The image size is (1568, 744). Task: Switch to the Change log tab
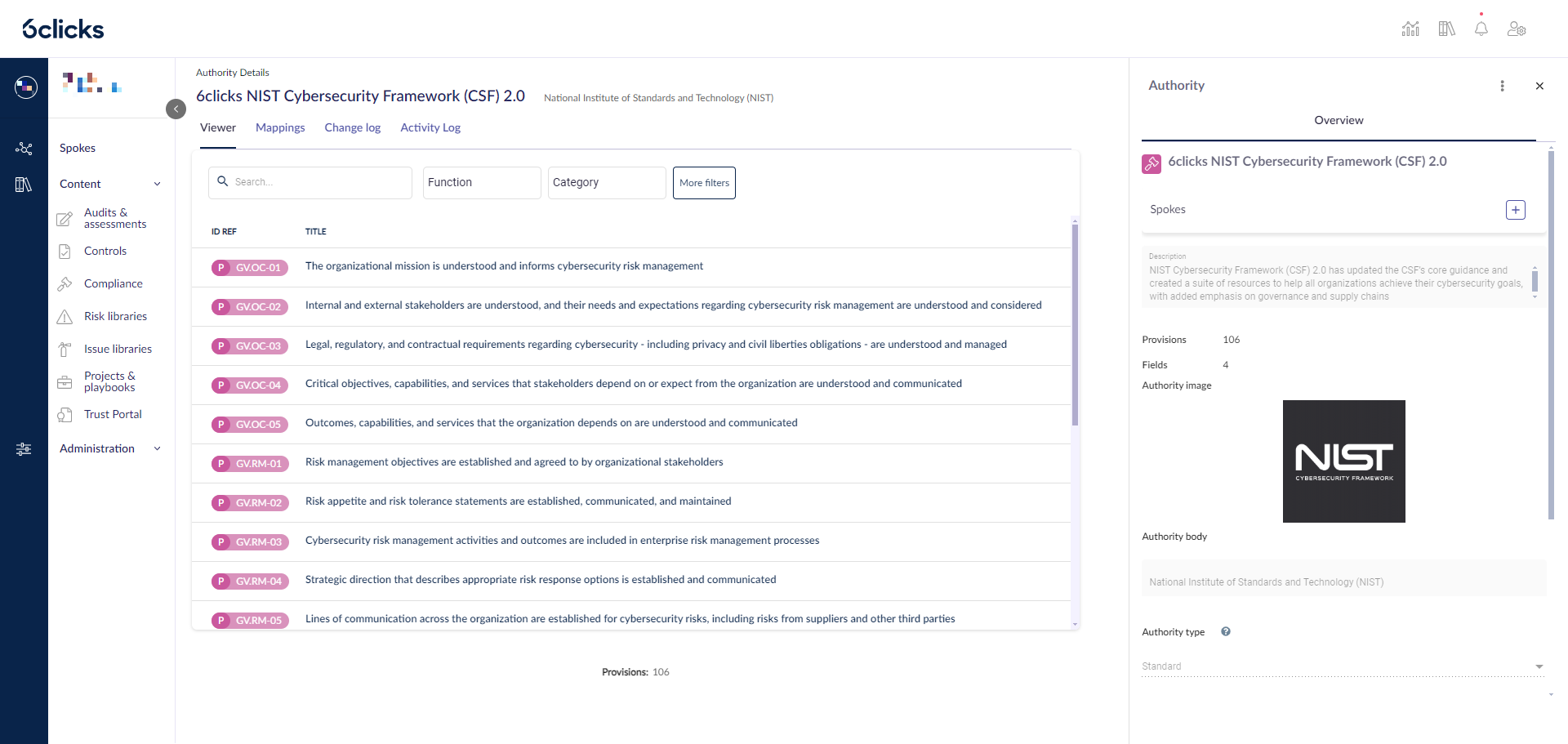tap(353, 127)
